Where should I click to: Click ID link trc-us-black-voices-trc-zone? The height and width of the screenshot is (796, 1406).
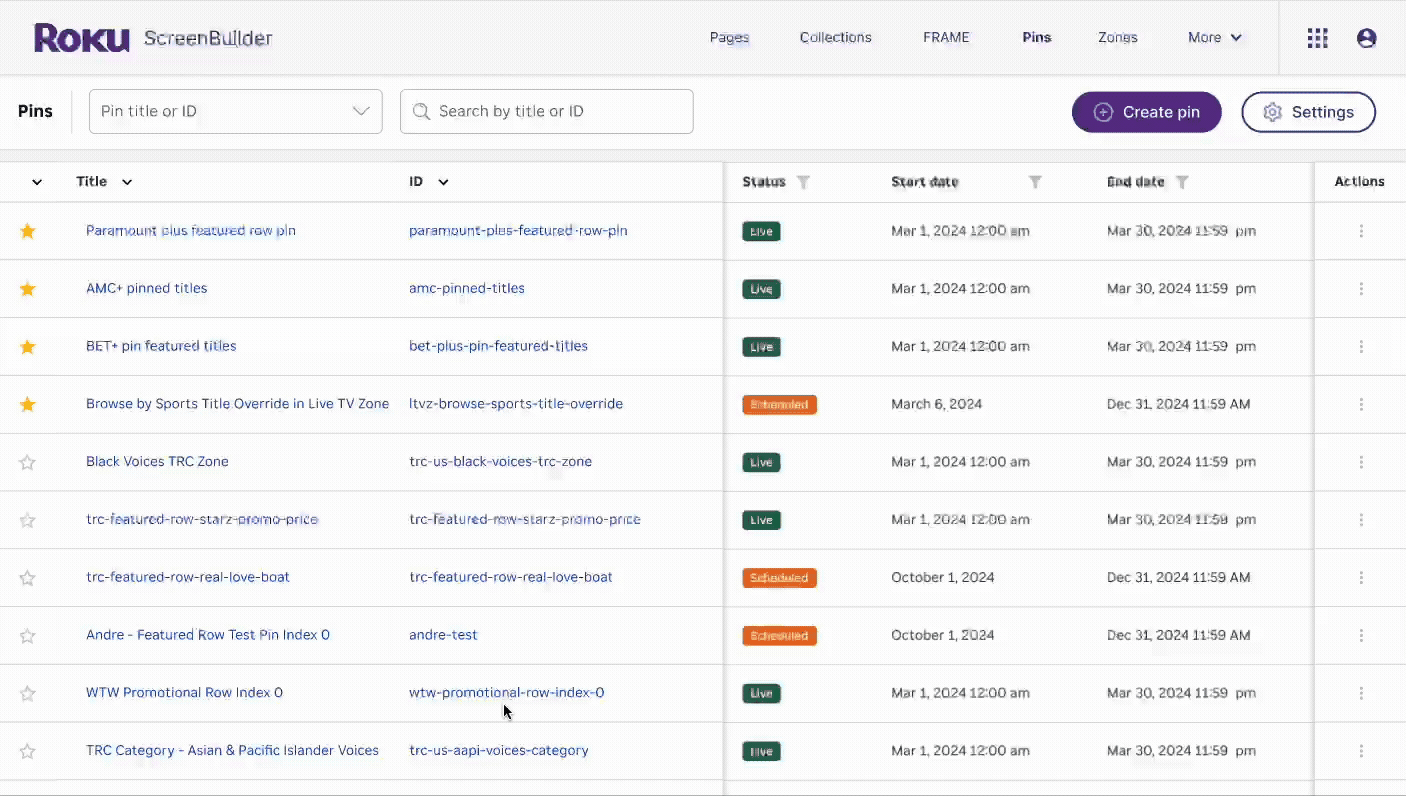pyautogui.click(x=500, y=462)
